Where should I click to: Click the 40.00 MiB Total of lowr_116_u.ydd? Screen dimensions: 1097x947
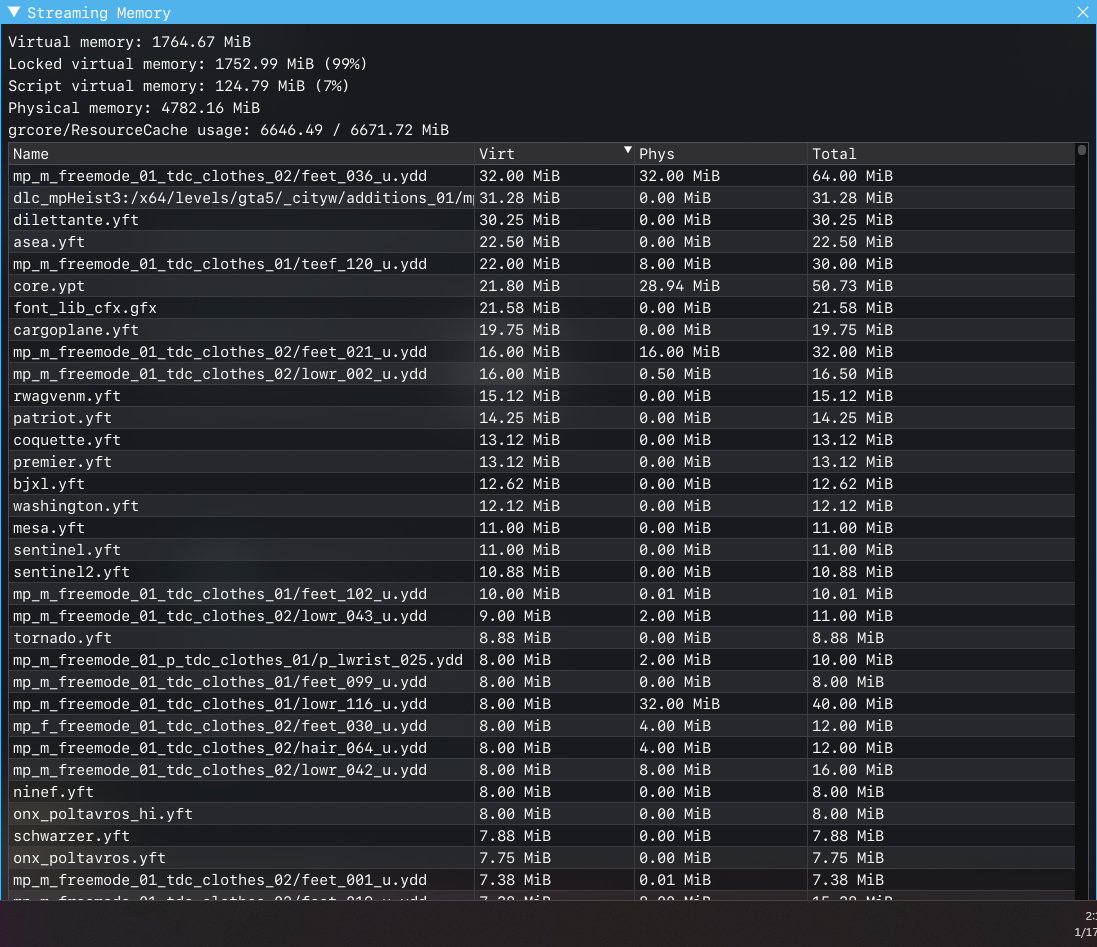(x=852, y=704)
